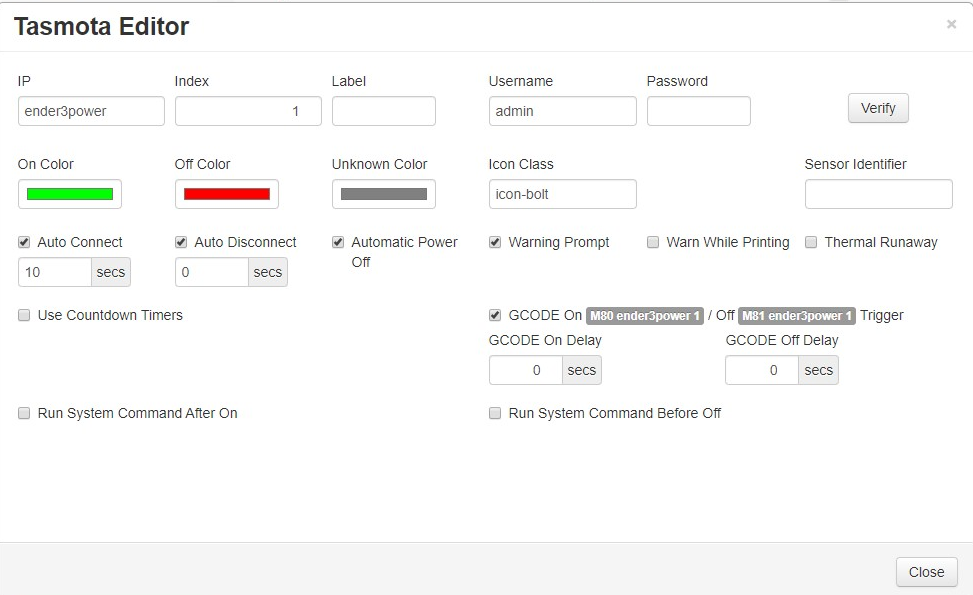
Task: Click the Thermal Runaway label text
Action: point(881,242)
